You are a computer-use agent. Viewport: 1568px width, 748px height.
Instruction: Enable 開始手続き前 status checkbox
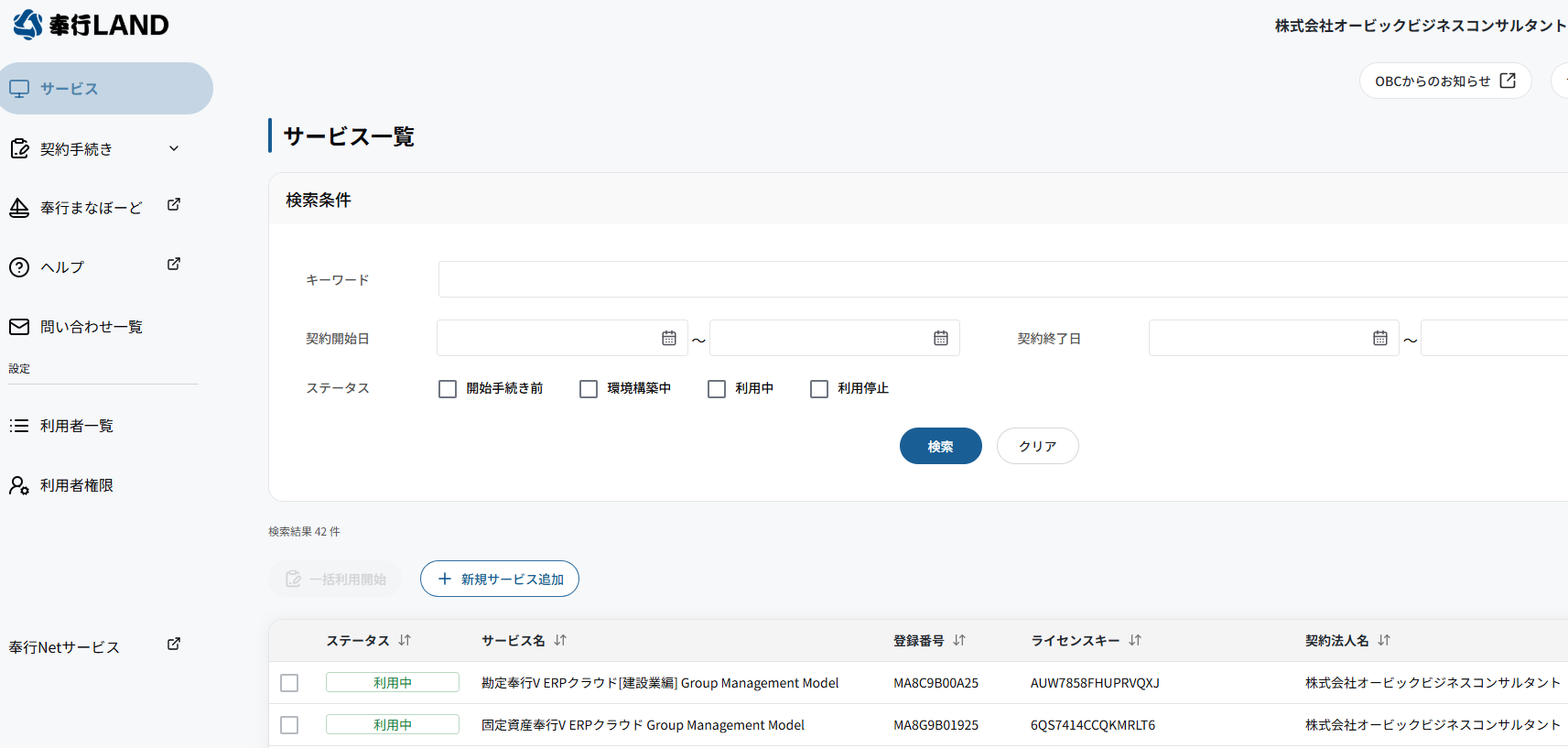[448, 389]
